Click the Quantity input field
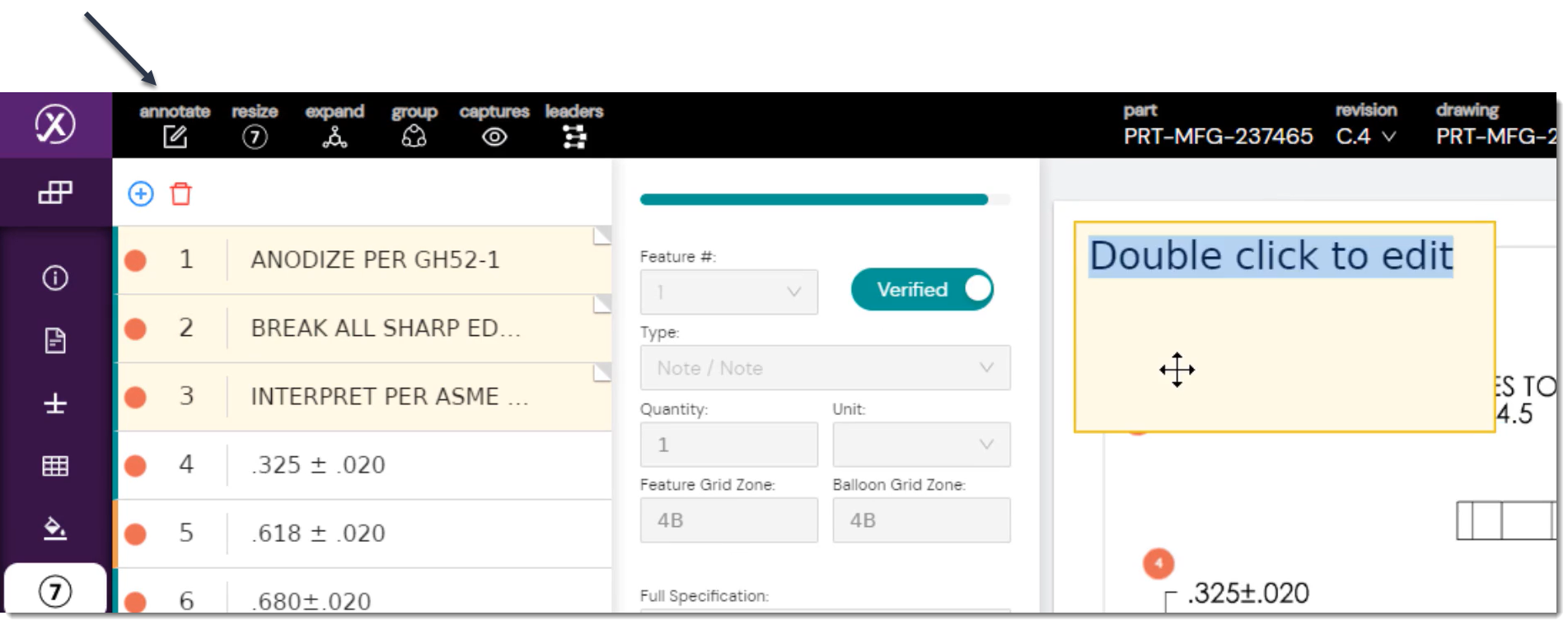 click(729, 444)
